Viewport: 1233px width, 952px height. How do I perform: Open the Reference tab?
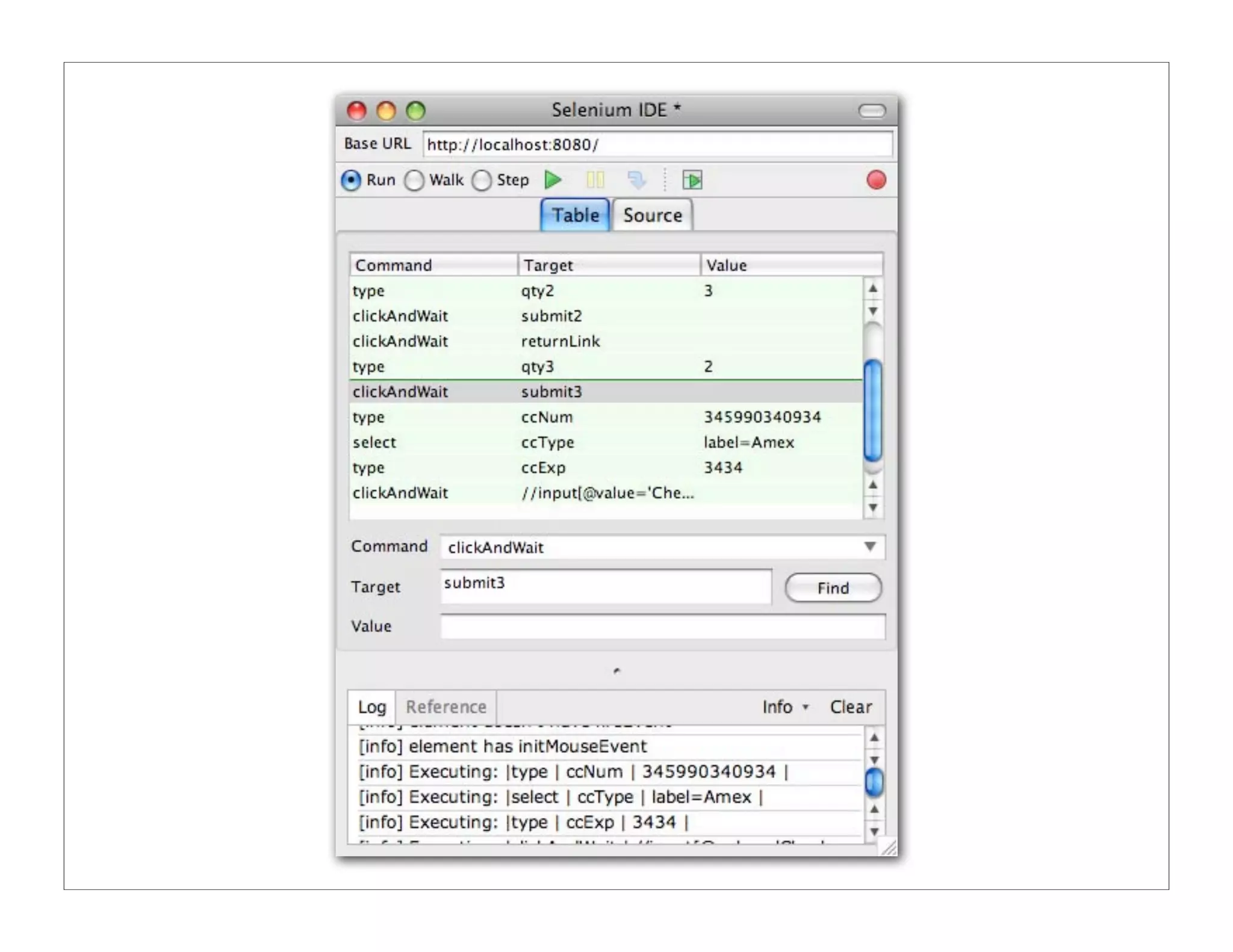[446, 707]
